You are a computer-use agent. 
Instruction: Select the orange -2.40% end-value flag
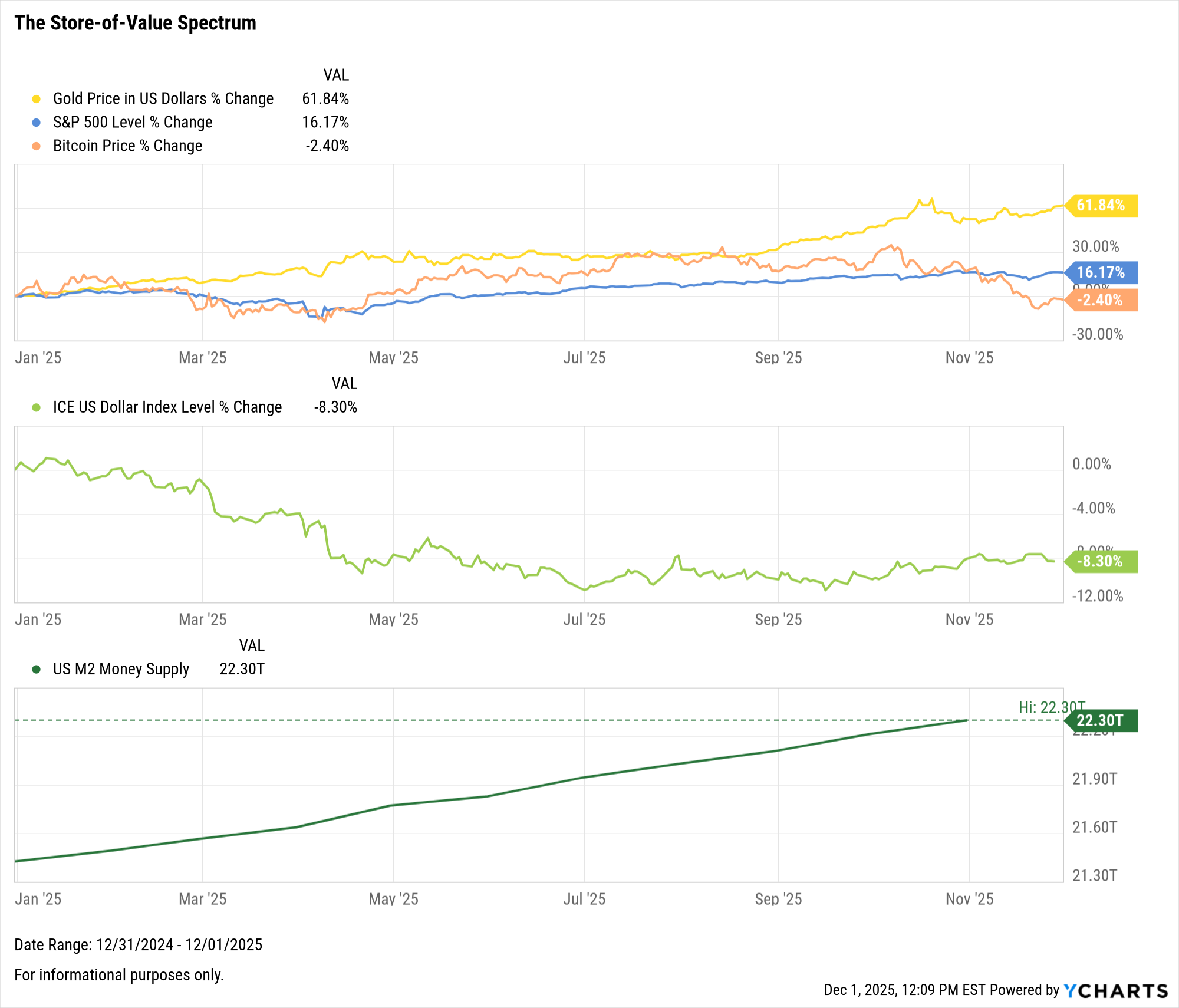(1101, 300)
